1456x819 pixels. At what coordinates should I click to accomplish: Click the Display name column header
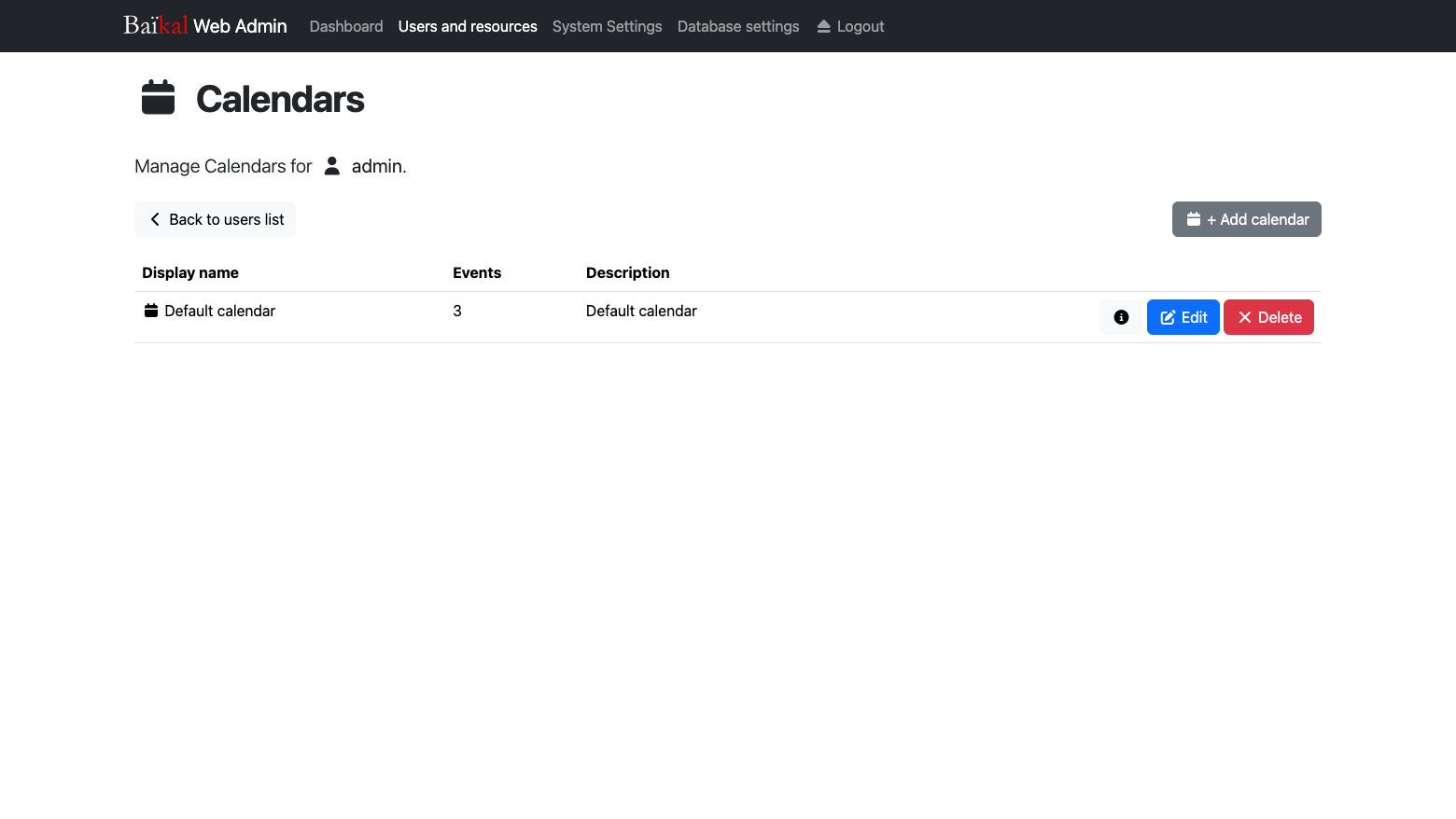(x=190, y=272)
